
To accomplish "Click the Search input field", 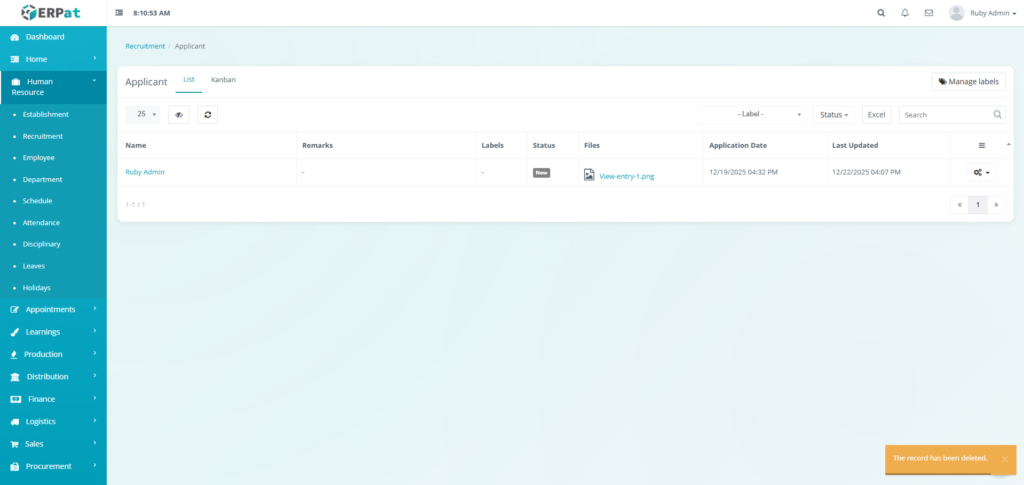I will pyautogui.click(x=945, y=115).
